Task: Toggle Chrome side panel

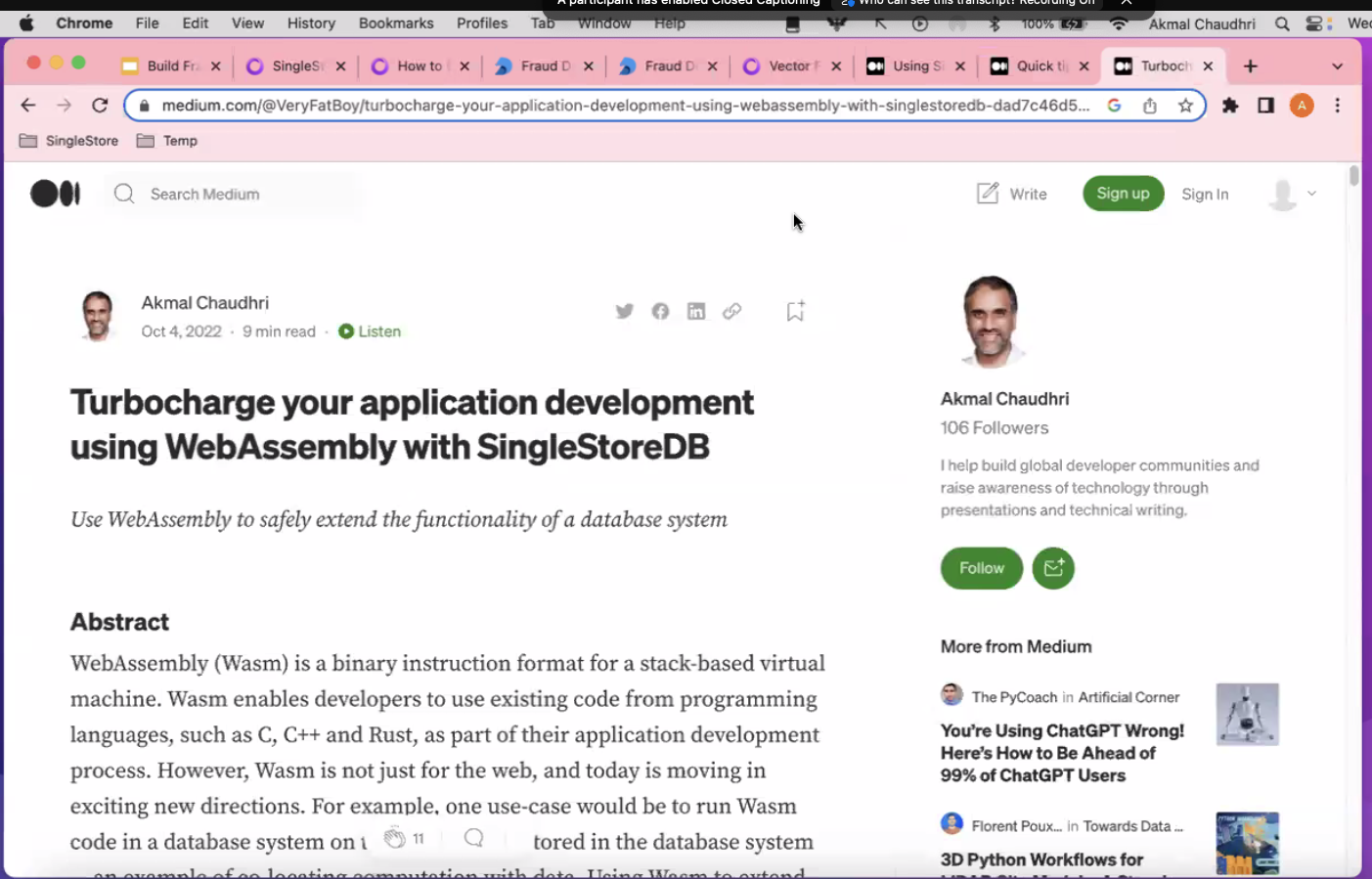Action: tap(1265, 106)
